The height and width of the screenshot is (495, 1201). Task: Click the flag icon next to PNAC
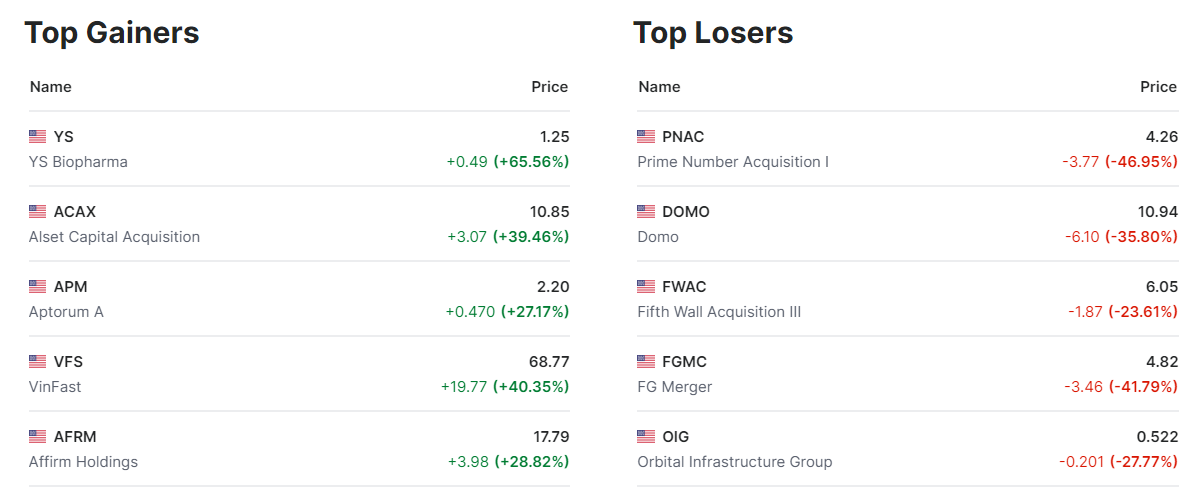pyautogui.click(x=646, y=137)
